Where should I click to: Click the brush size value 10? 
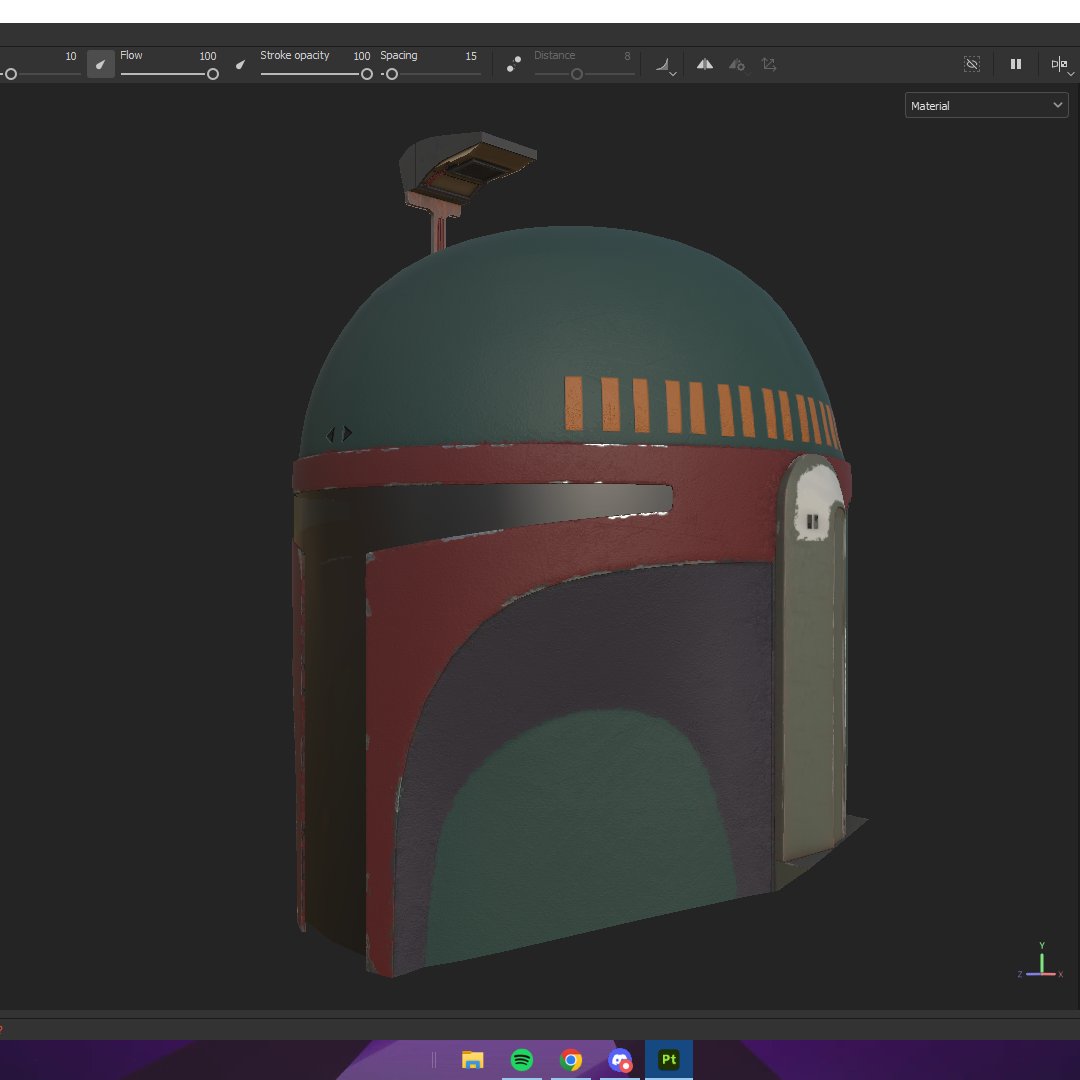click(x=71, y=56)
